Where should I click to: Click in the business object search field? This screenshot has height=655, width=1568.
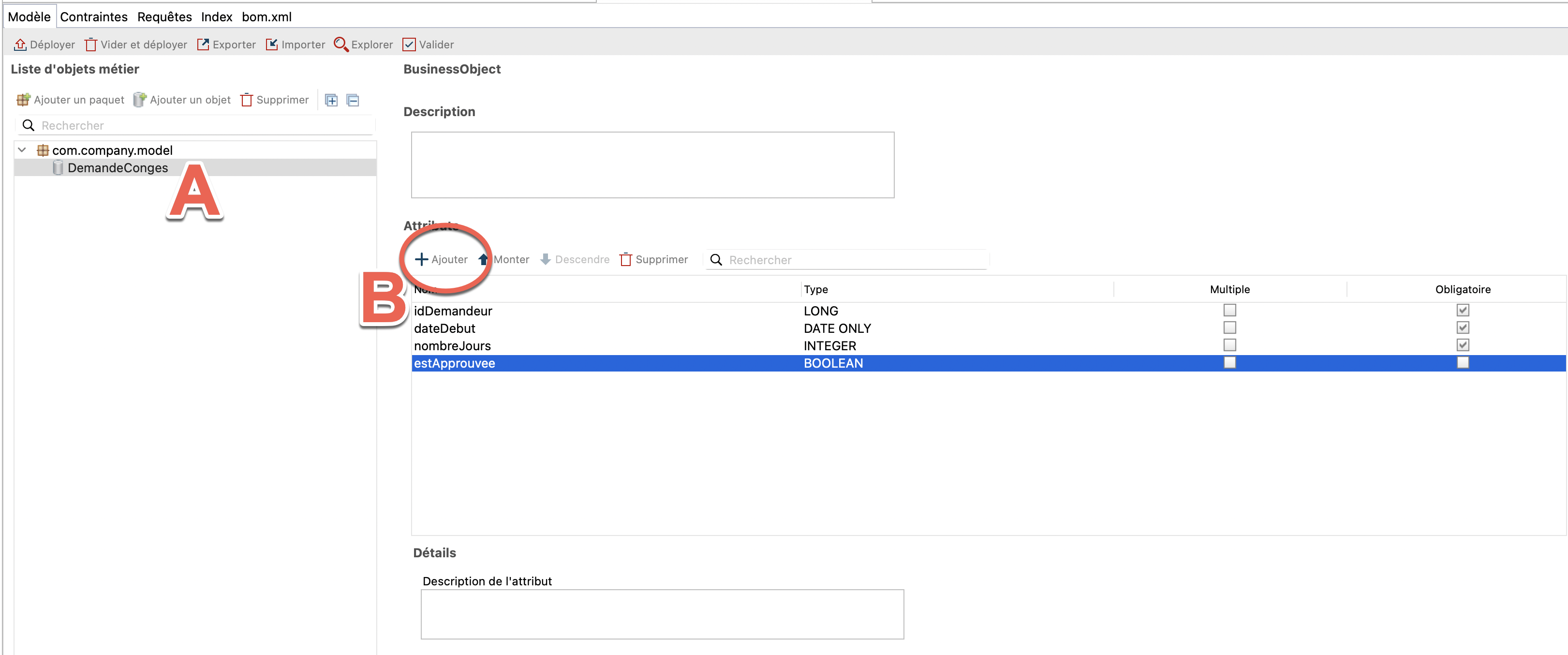195,125
